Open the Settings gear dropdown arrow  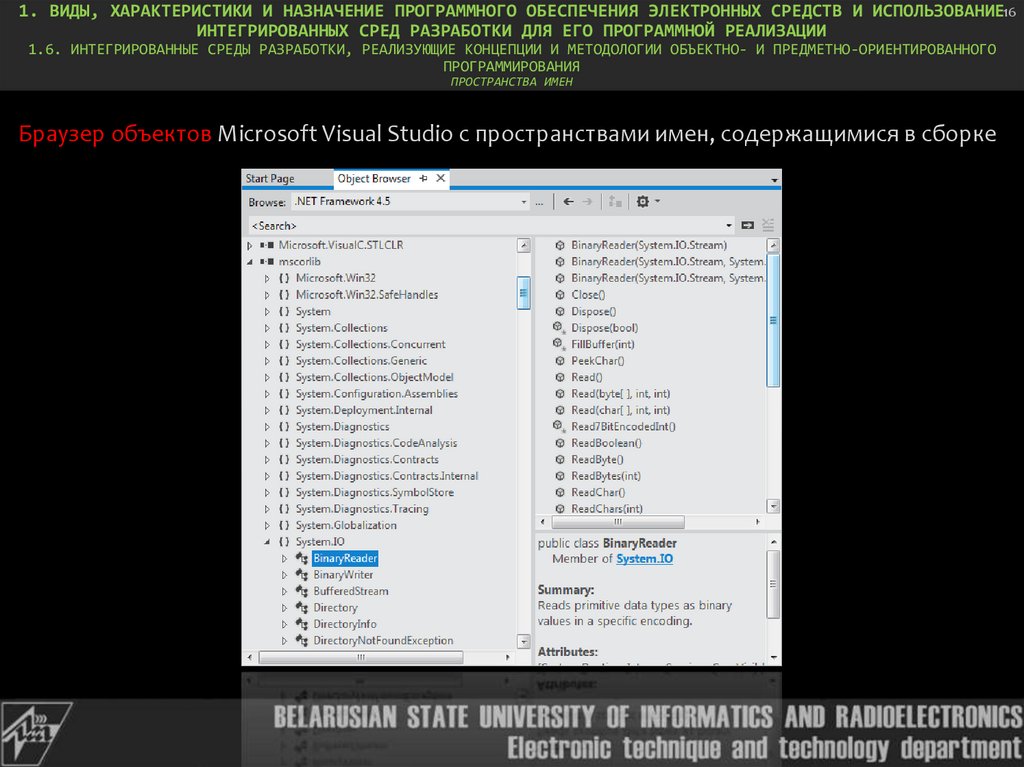point(657,201)
